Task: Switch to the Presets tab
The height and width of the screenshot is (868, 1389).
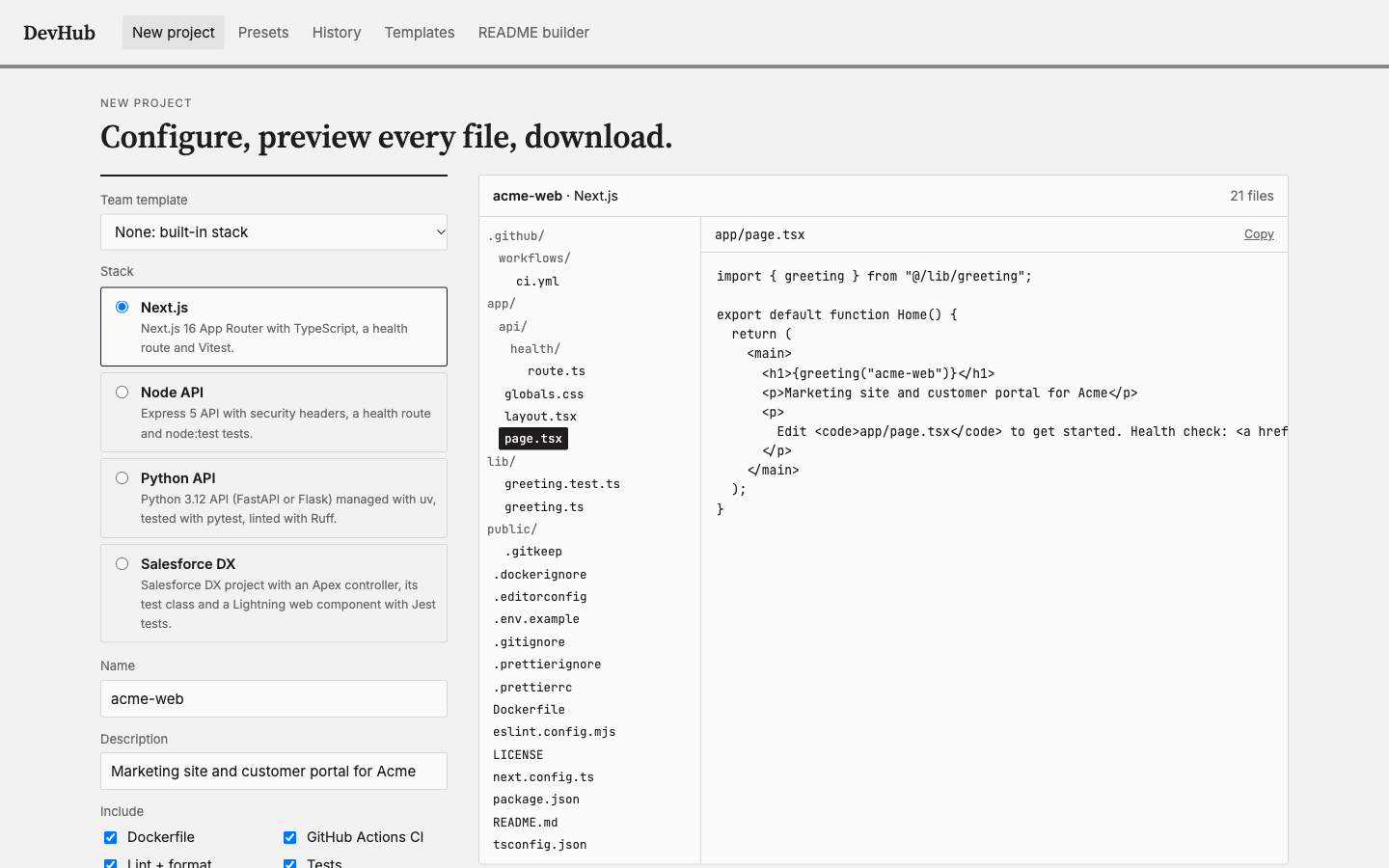Action: click(263, 33)
